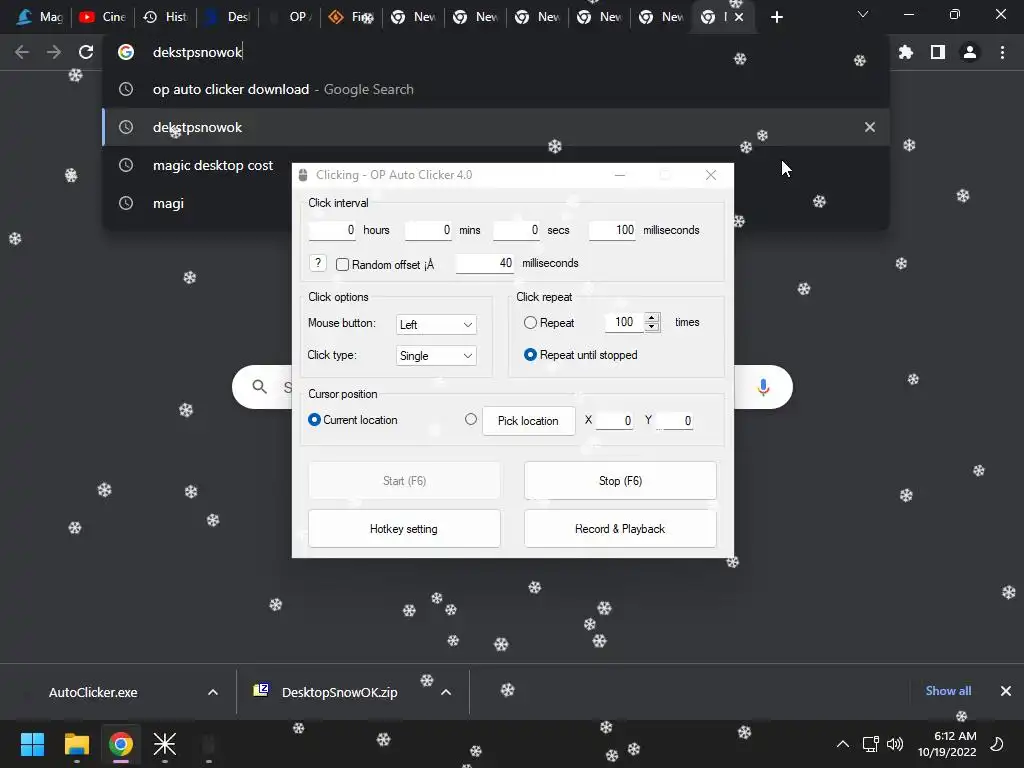This screenshot has height=768, width=1024.
Task: Open the Mouse button dropdown
Action: click(436, 325)
